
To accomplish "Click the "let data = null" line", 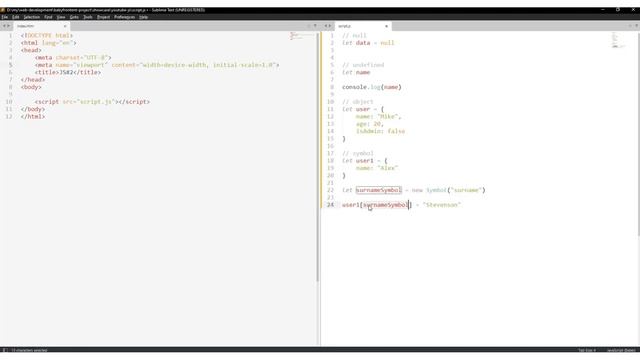I will [x=368, y=43].
